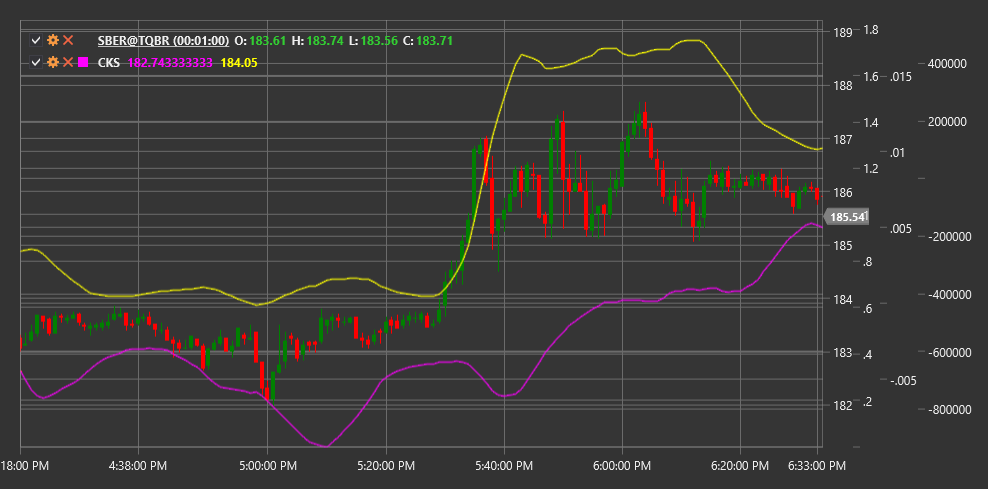Click the -800000 axis label
The height and width of the screenshot is (489, 988).
click(948, 410)
